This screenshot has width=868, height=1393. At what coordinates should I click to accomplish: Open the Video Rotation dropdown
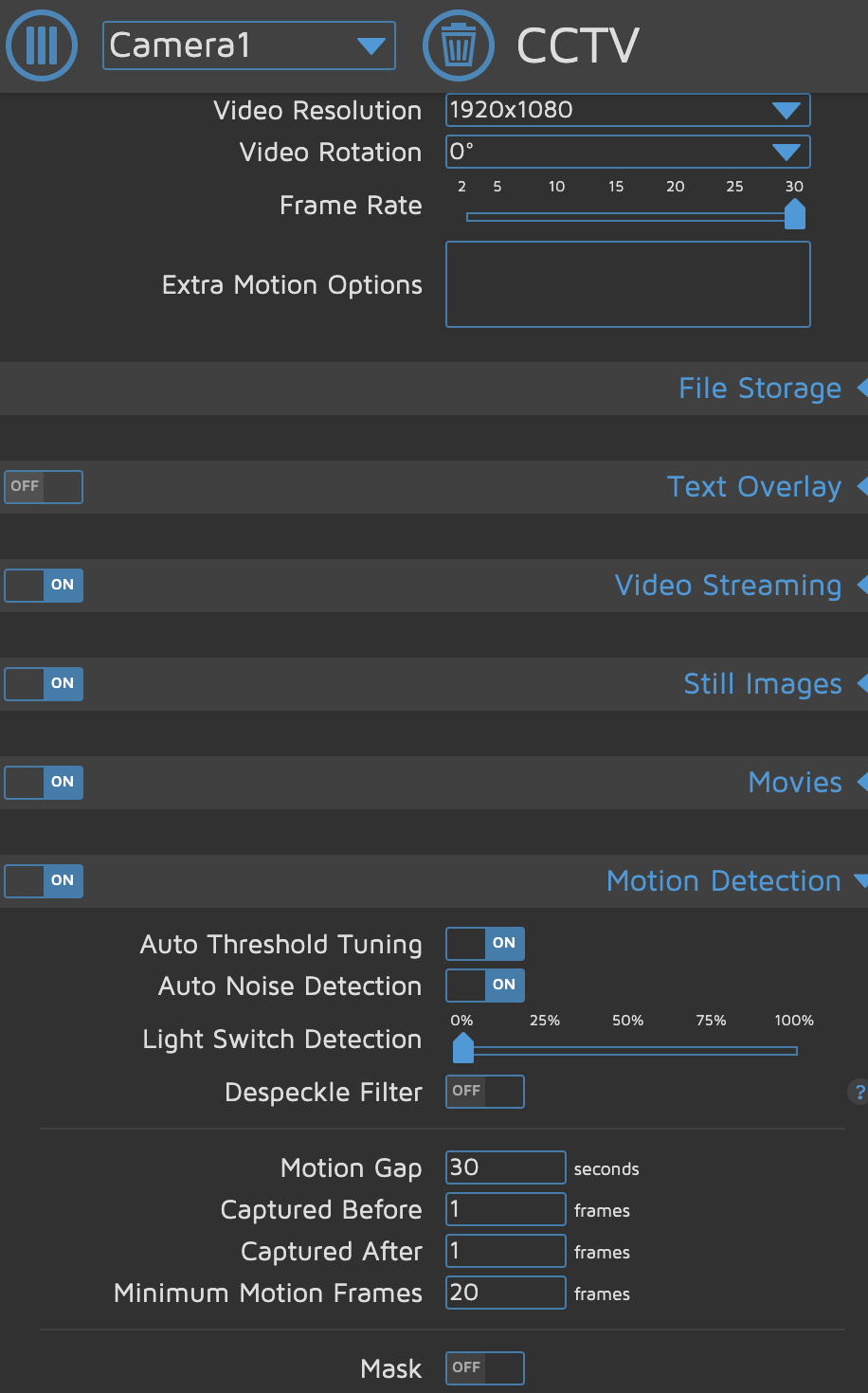[628, 152]
